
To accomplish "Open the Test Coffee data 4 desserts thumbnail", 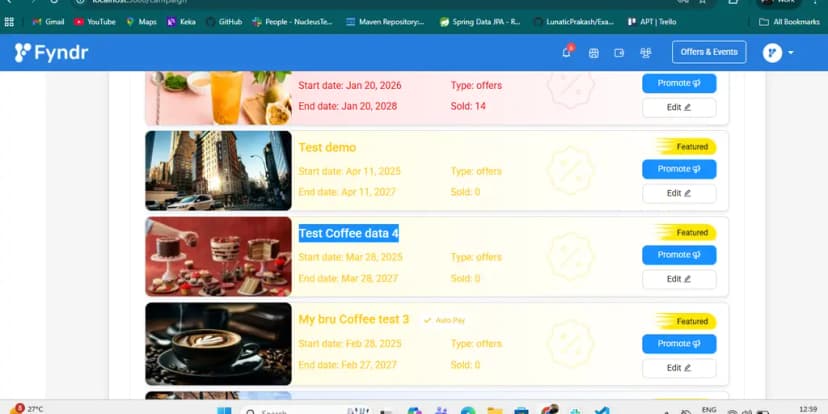I will 219,257.
